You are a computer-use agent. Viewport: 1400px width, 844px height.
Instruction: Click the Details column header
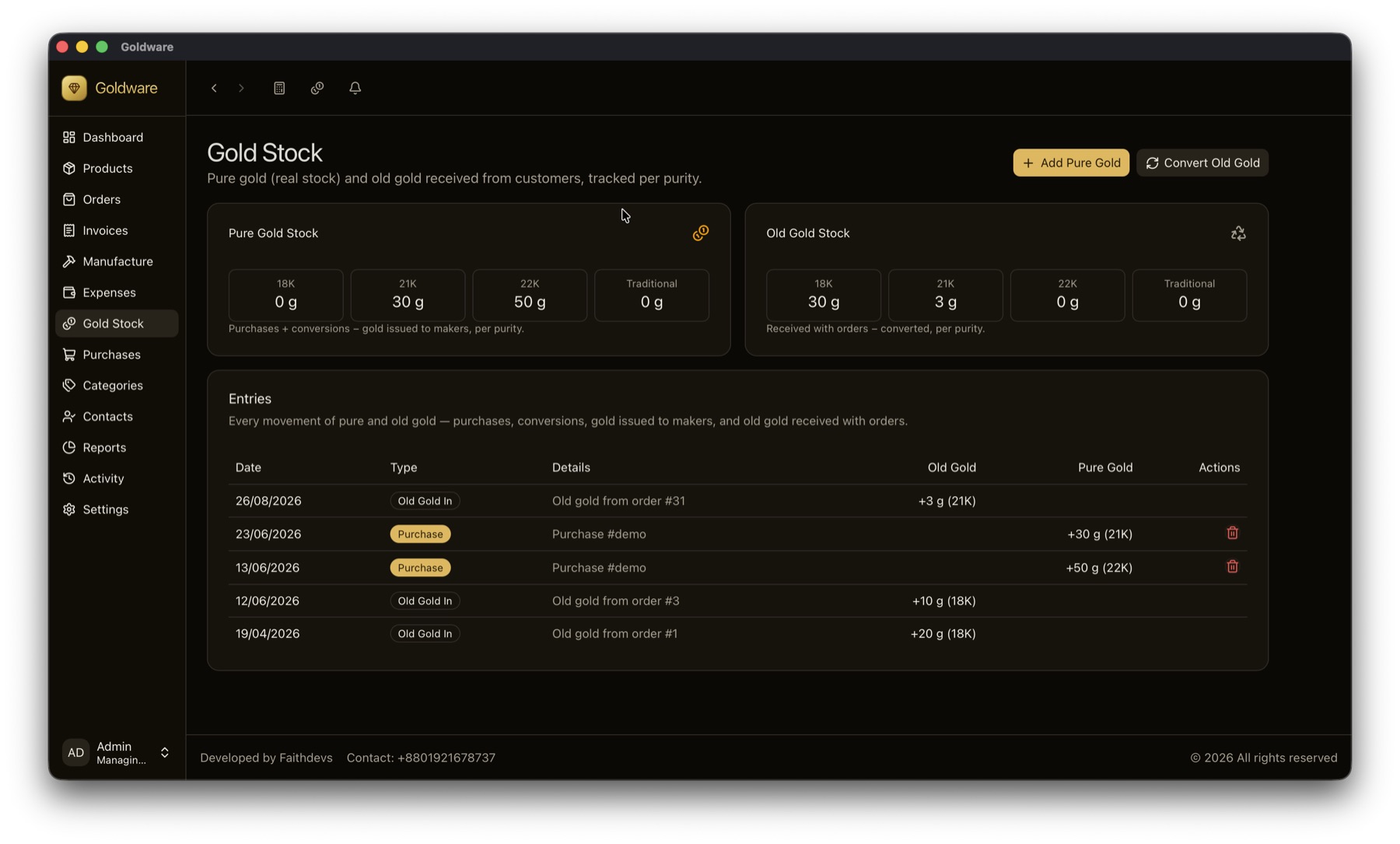pos(571,468)
